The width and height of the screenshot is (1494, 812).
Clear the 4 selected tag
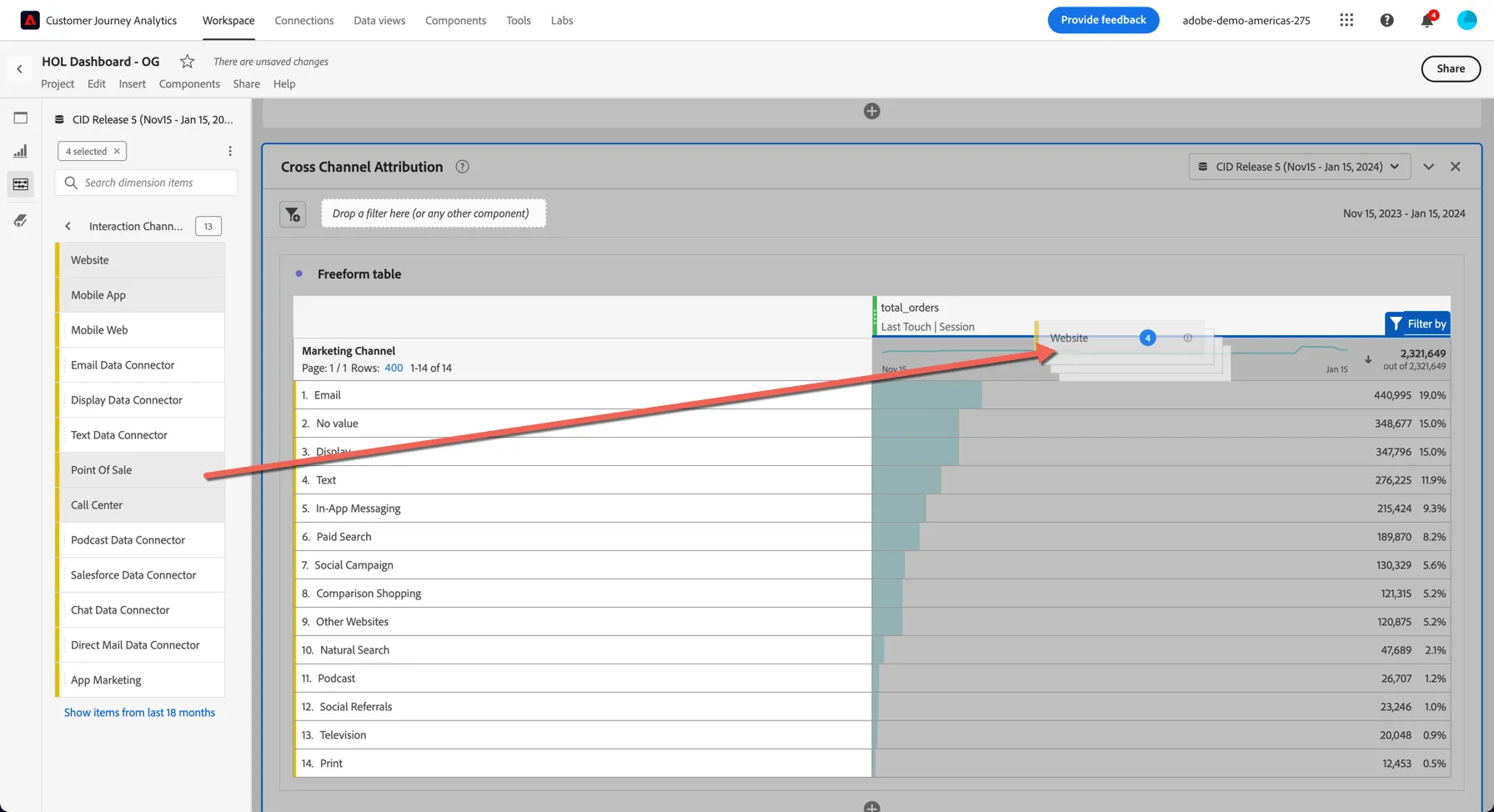[x=117, y=151]
